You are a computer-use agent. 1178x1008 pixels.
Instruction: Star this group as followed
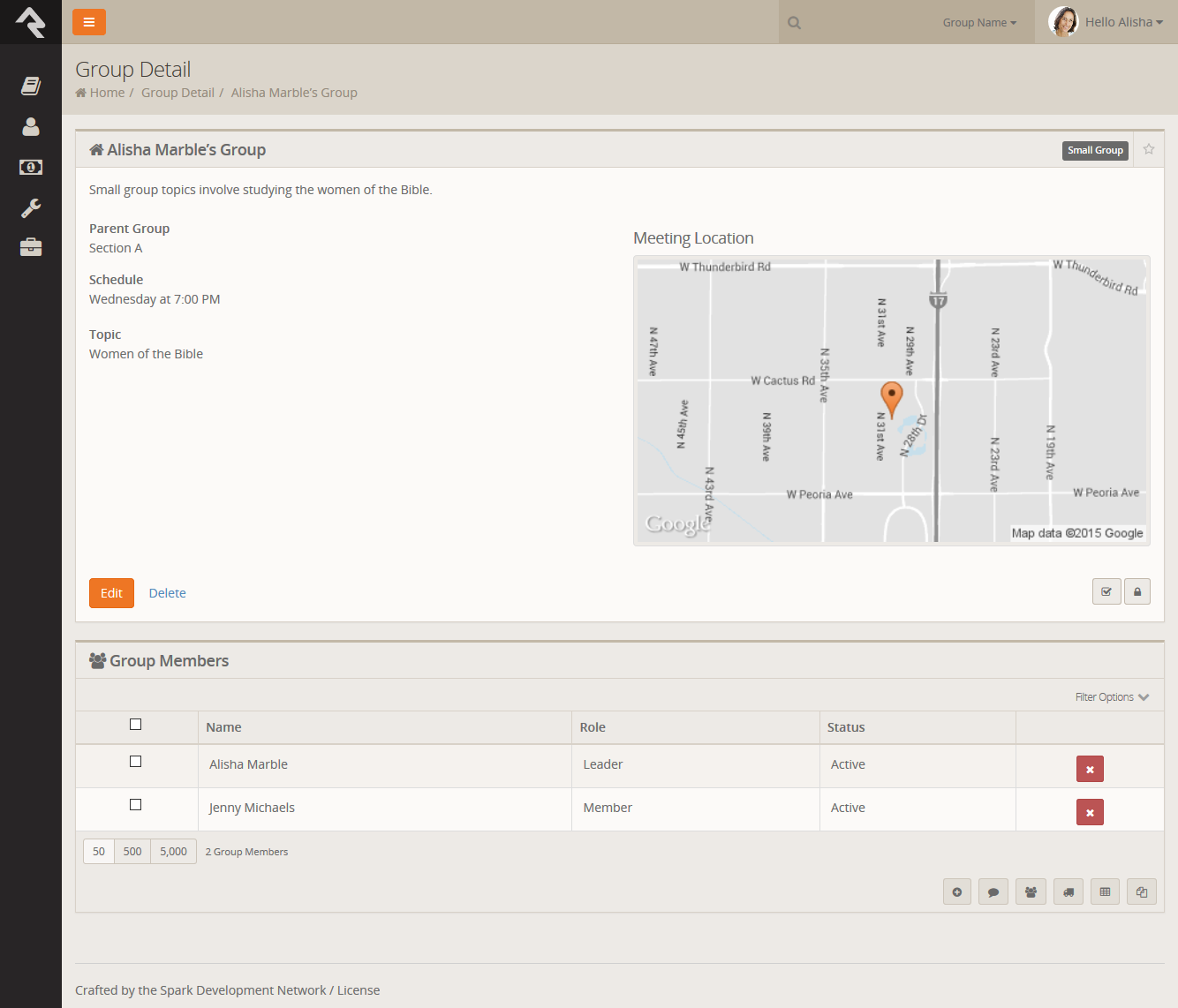click(1149, 149)
